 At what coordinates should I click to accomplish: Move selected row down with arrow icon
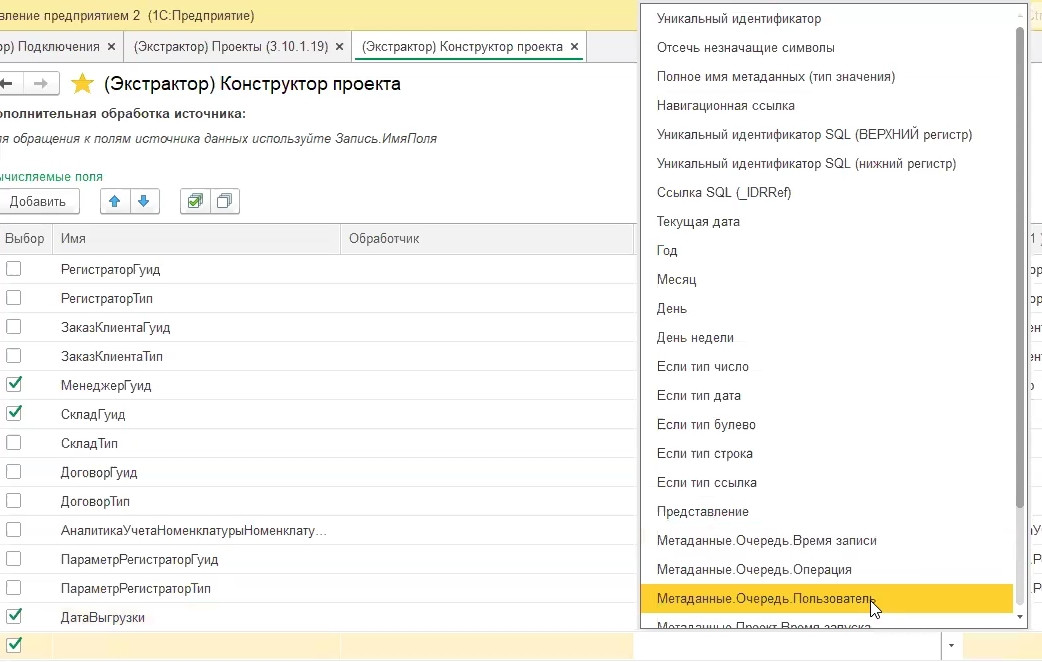(x=144, y=201)
